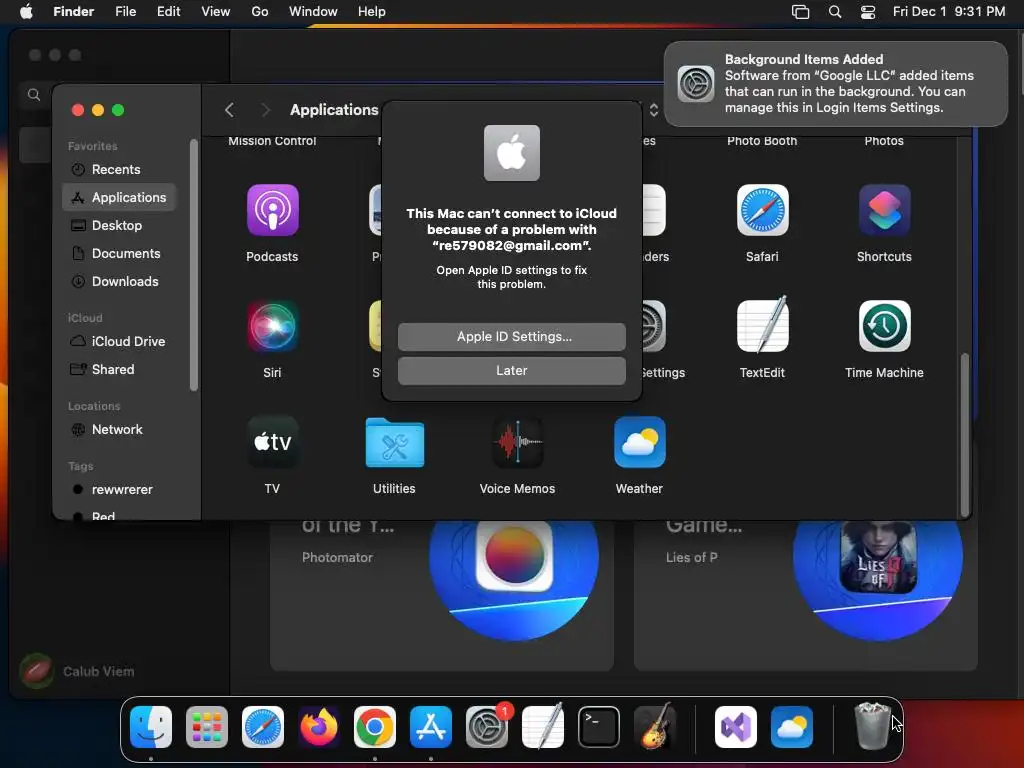Select Shared in Finder sidebar
Viewport: 1024px width, 768px height.
[x=119, y=370]
